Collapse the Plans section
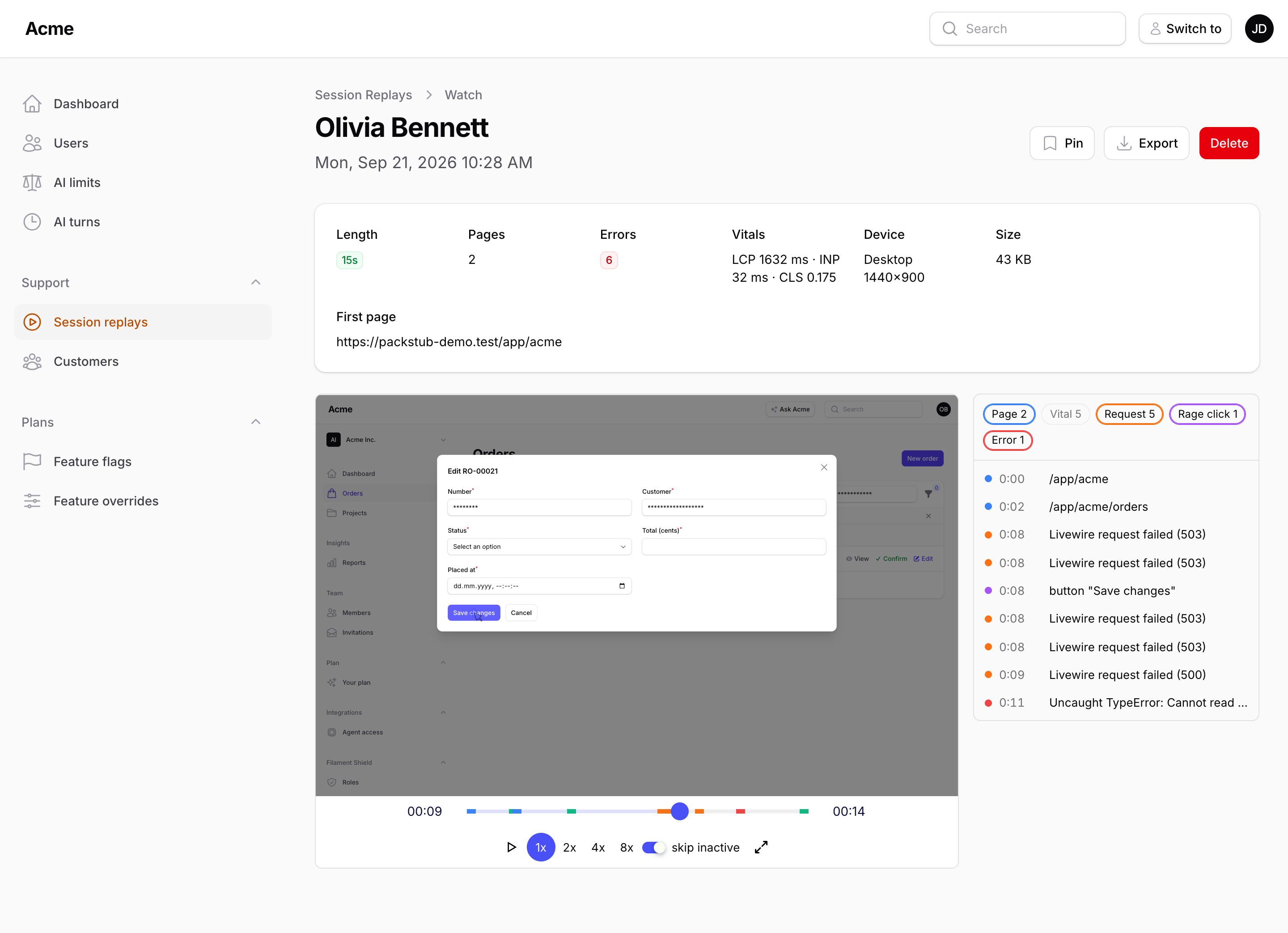 [255, 422]
